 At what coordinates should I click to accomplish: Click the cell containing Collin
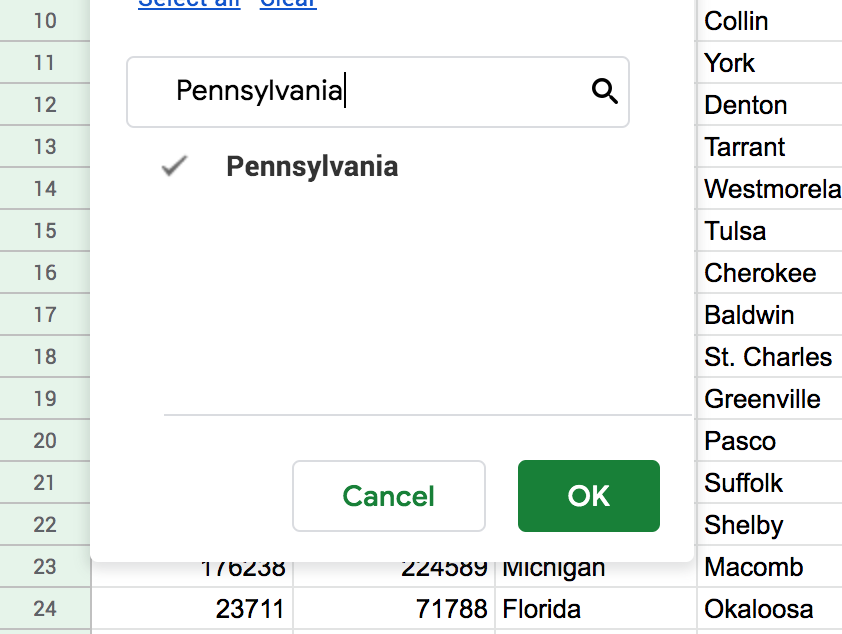tap(768, 21)
